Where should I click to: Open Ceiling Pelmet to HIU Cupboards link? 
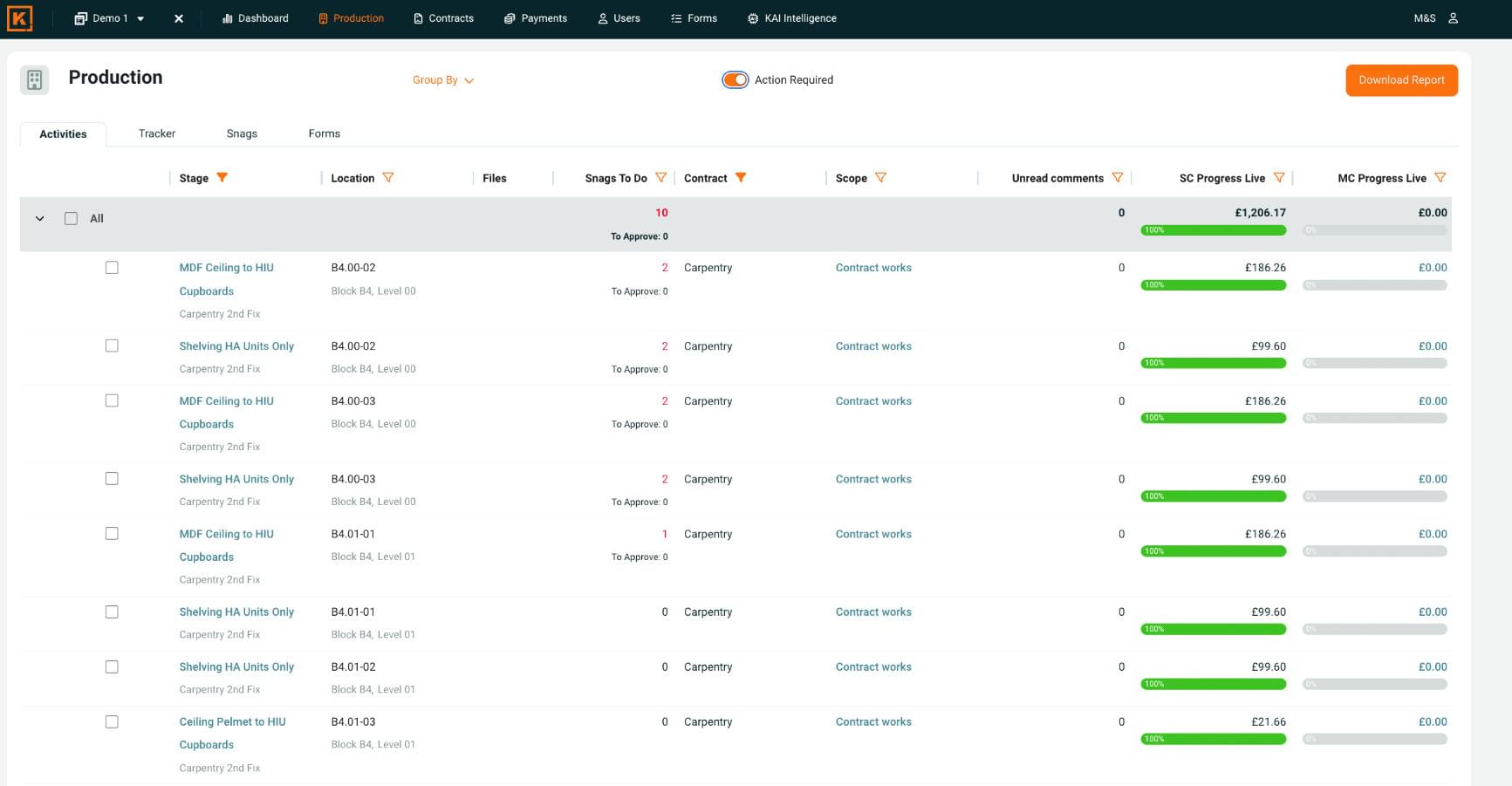click(x=232, y=722)
